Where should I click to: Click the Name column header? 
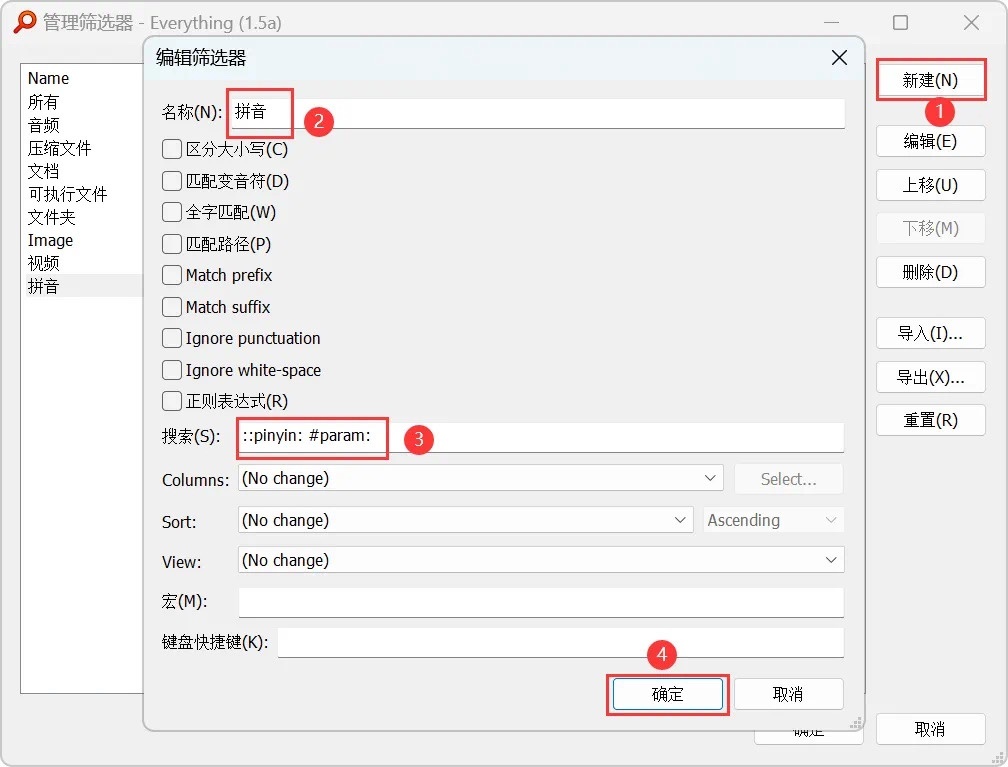(x=48, y=78)
